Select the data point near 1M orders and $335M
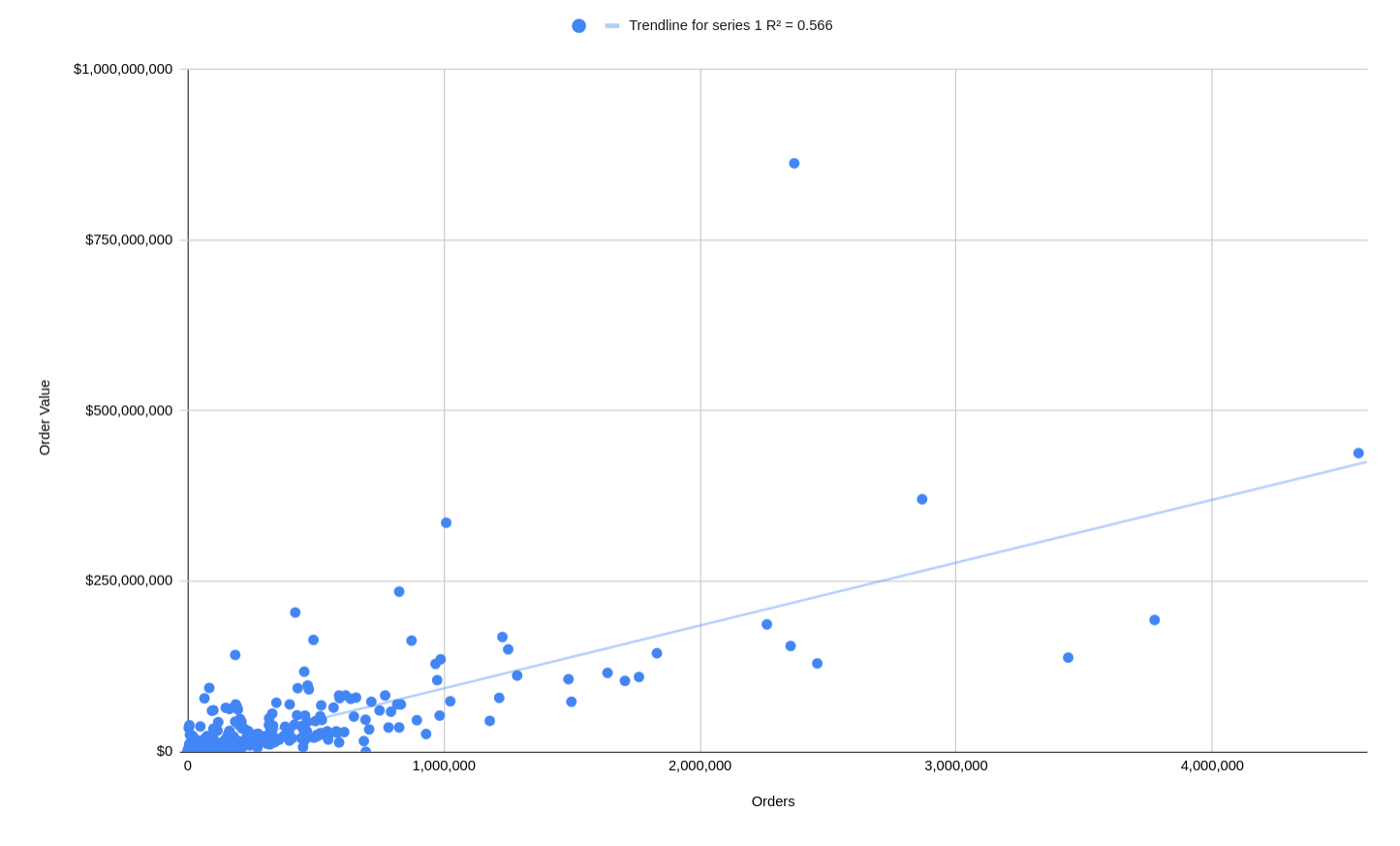 pos(447,523)
